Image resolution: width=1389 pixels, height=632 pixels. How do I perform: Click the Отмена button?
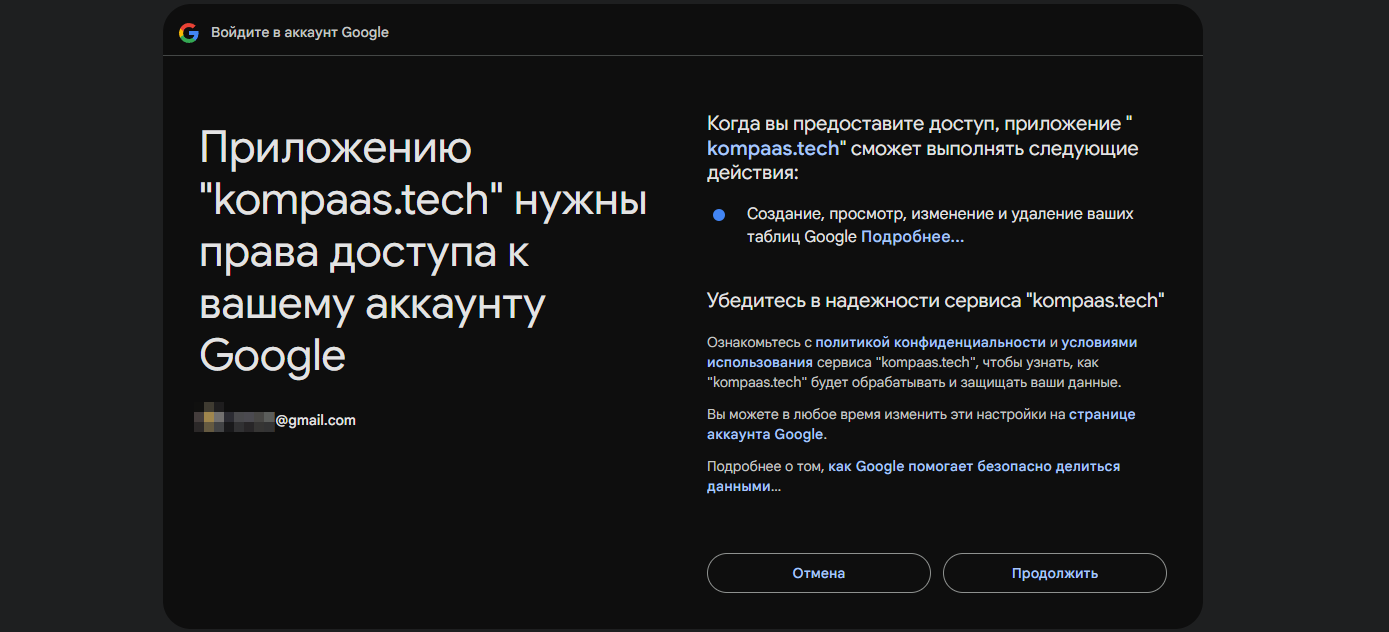point(819,573)
